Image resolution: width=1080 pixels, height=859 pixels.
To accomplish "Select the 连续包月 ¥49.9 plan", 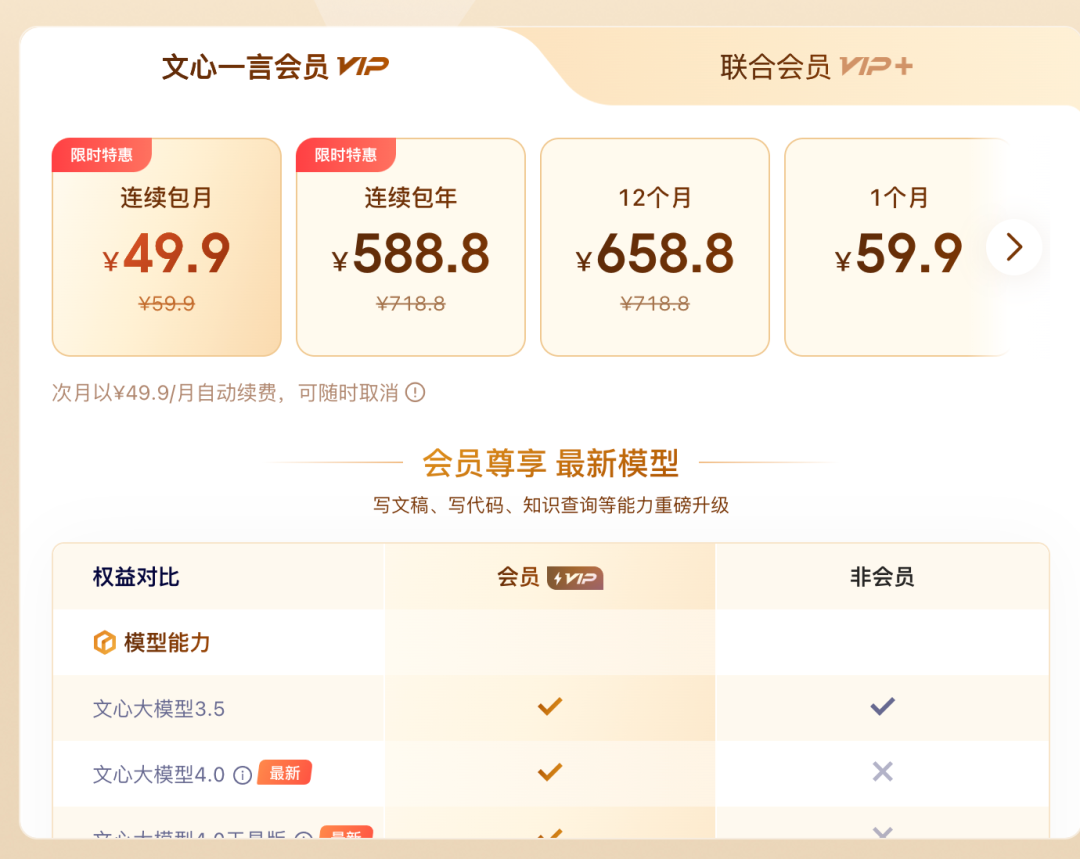I will coord(166,248).
